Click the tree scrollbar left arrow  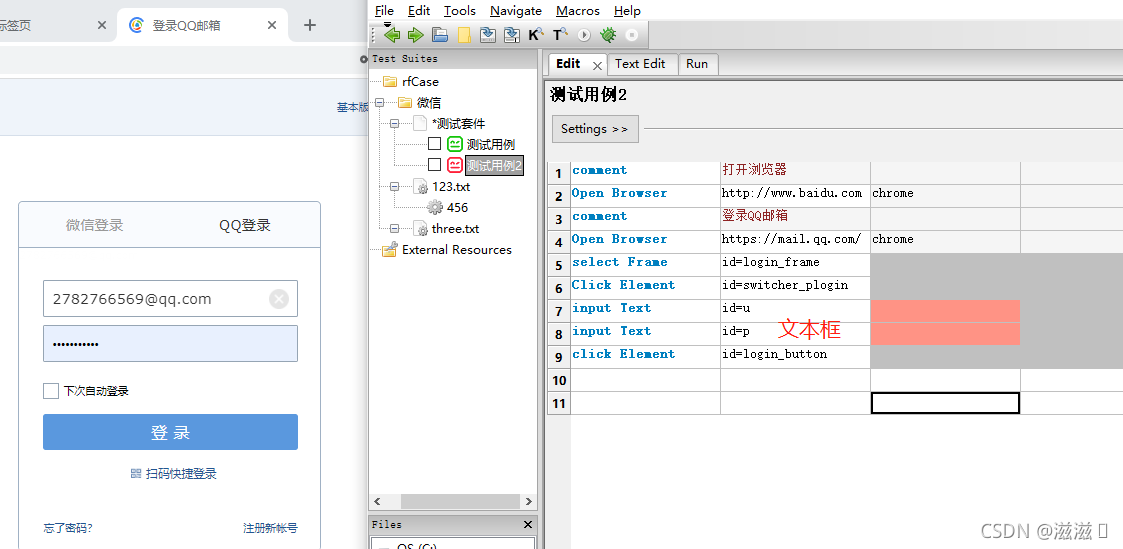pyautogui.click(x=377, y=501)
